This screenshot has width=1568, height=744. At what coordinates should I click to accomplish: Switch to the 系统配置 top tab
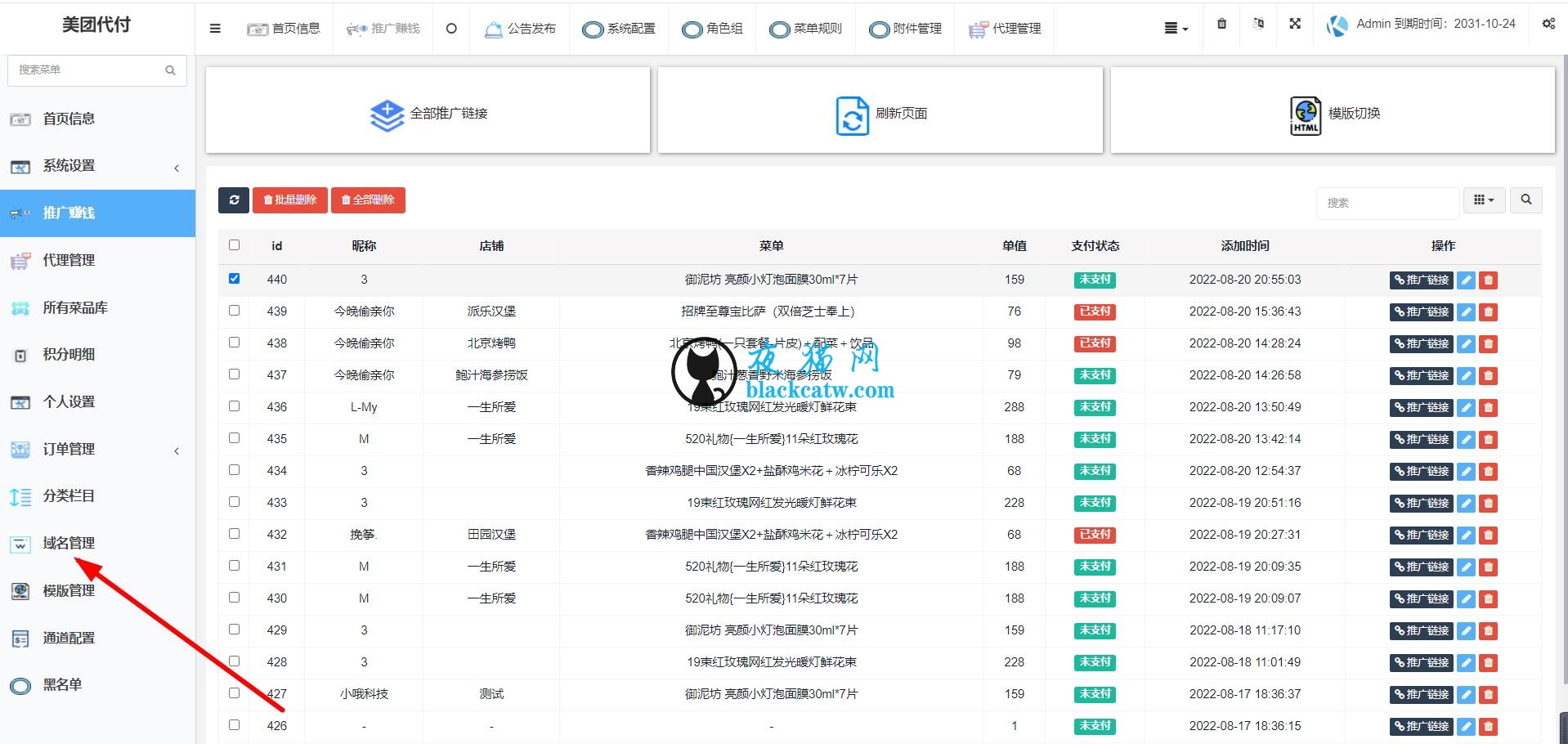[x=619, y=29]
